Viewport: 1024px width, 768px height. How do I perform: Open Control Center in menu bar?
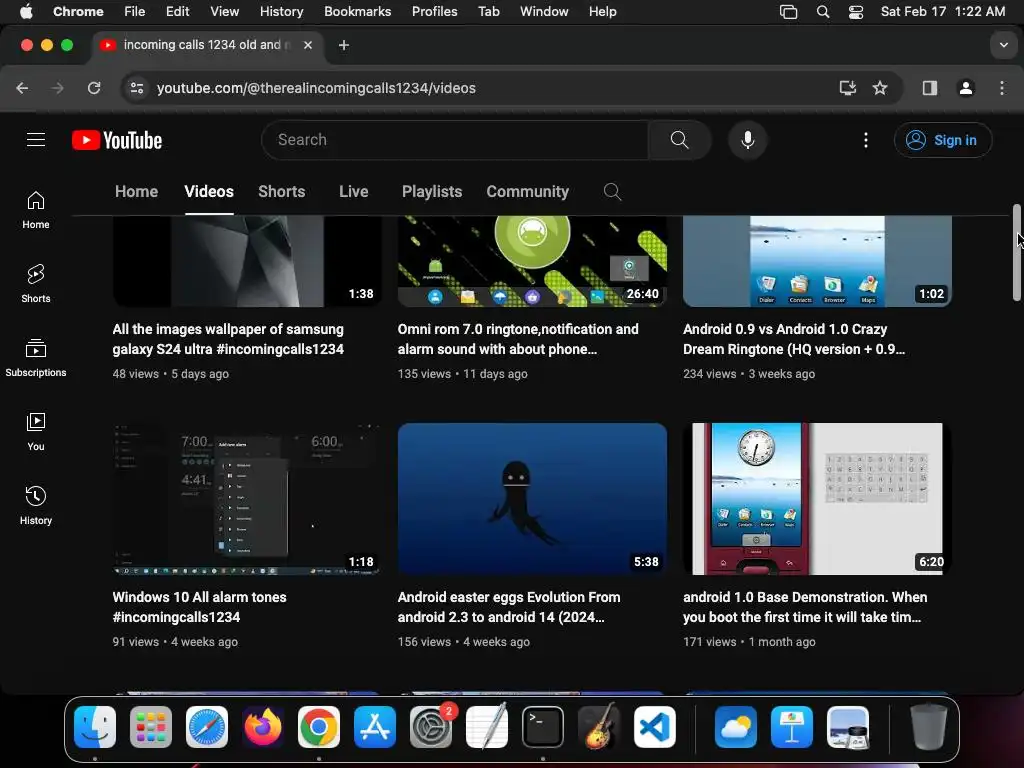pos(856,12)
